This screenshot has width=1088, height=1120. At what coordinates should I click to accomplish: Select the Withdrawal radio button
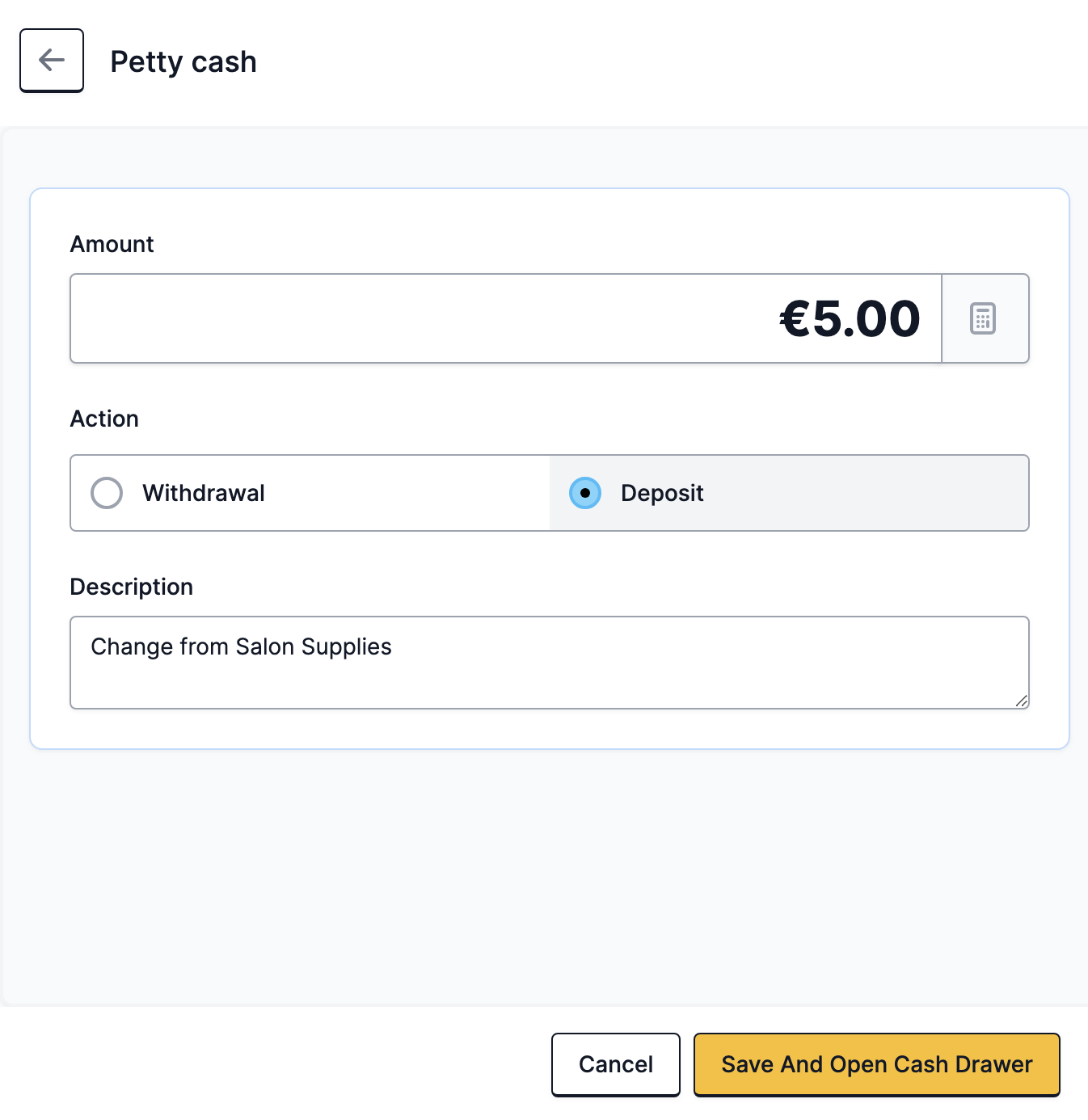(107, 493)
